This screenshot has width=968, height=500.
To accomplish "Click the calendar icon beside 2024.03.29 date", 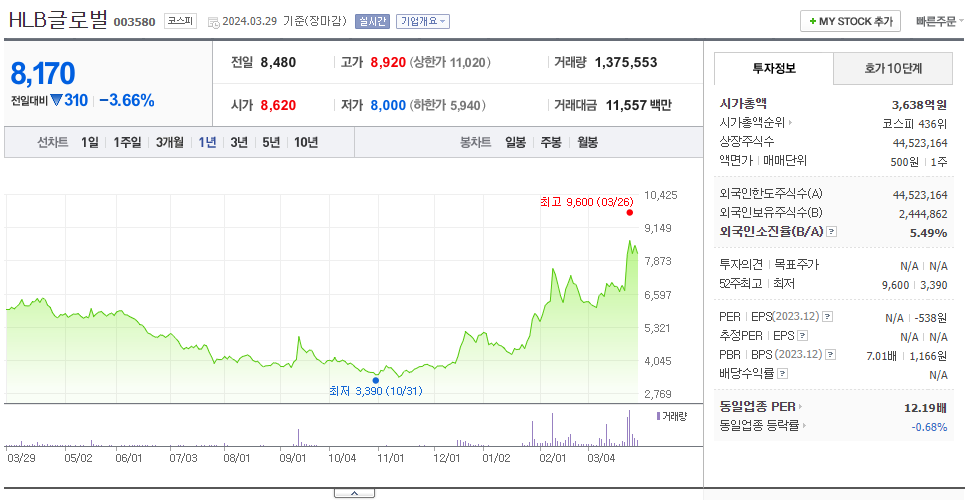I will 214,22.
